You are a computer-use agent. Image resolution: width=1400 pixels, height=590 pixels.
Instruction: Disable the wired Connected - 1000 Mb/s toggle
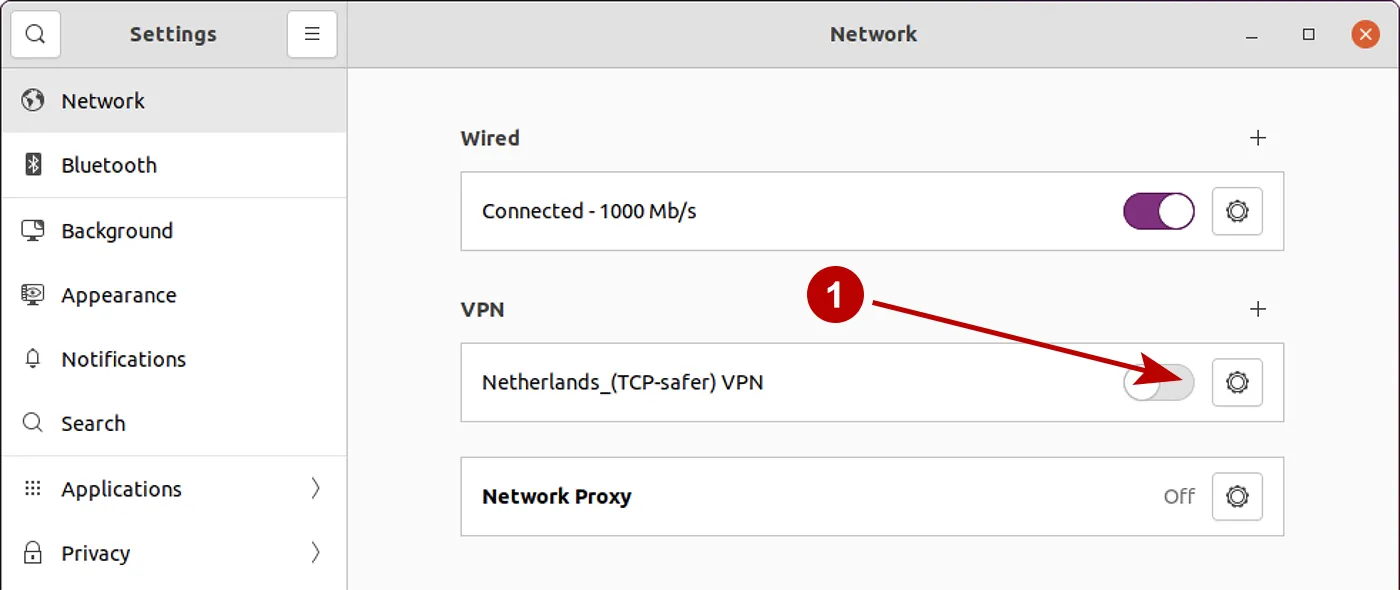pos(1158,211)
